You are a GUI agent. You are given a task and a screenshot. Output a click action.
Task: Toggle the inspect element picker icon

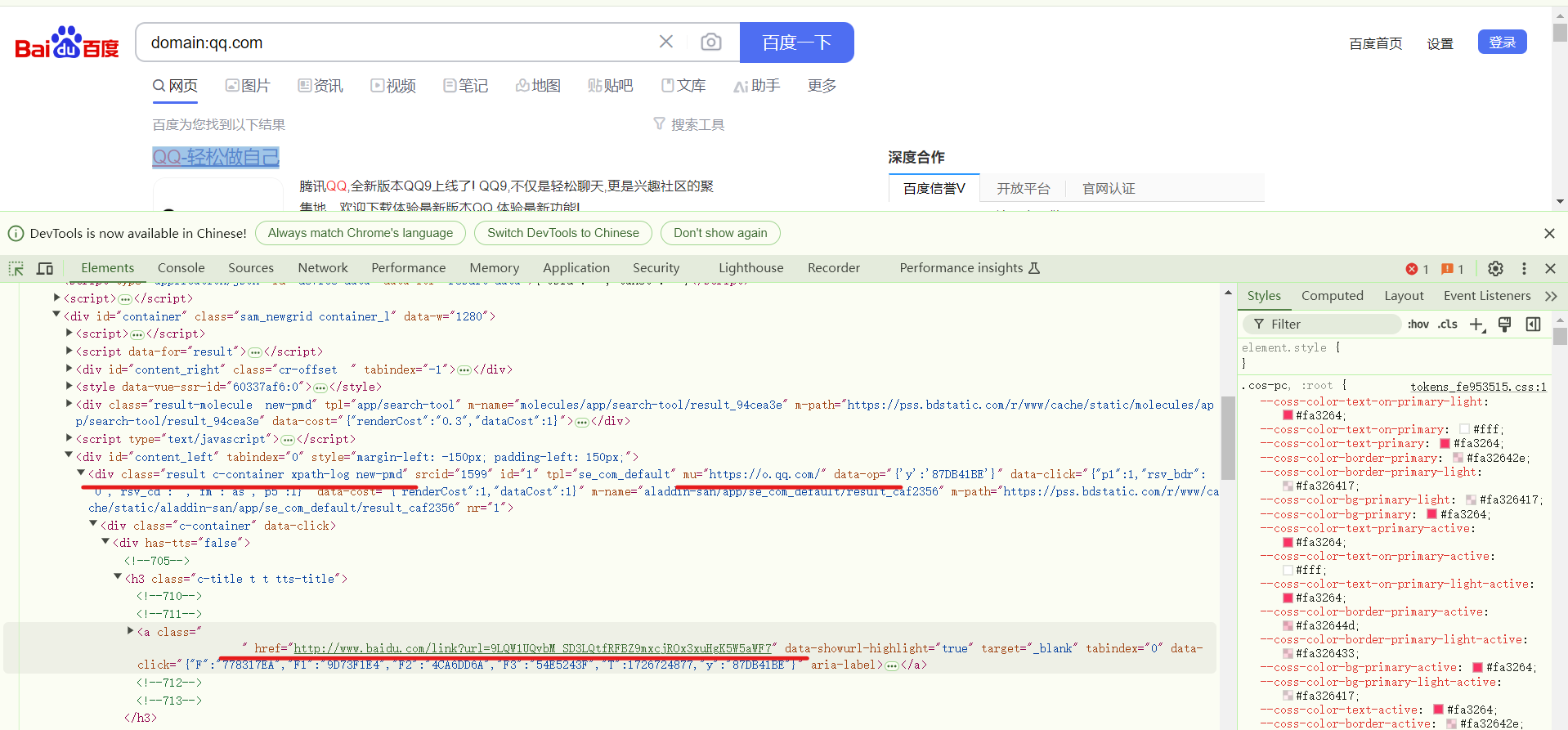(16, 268)
